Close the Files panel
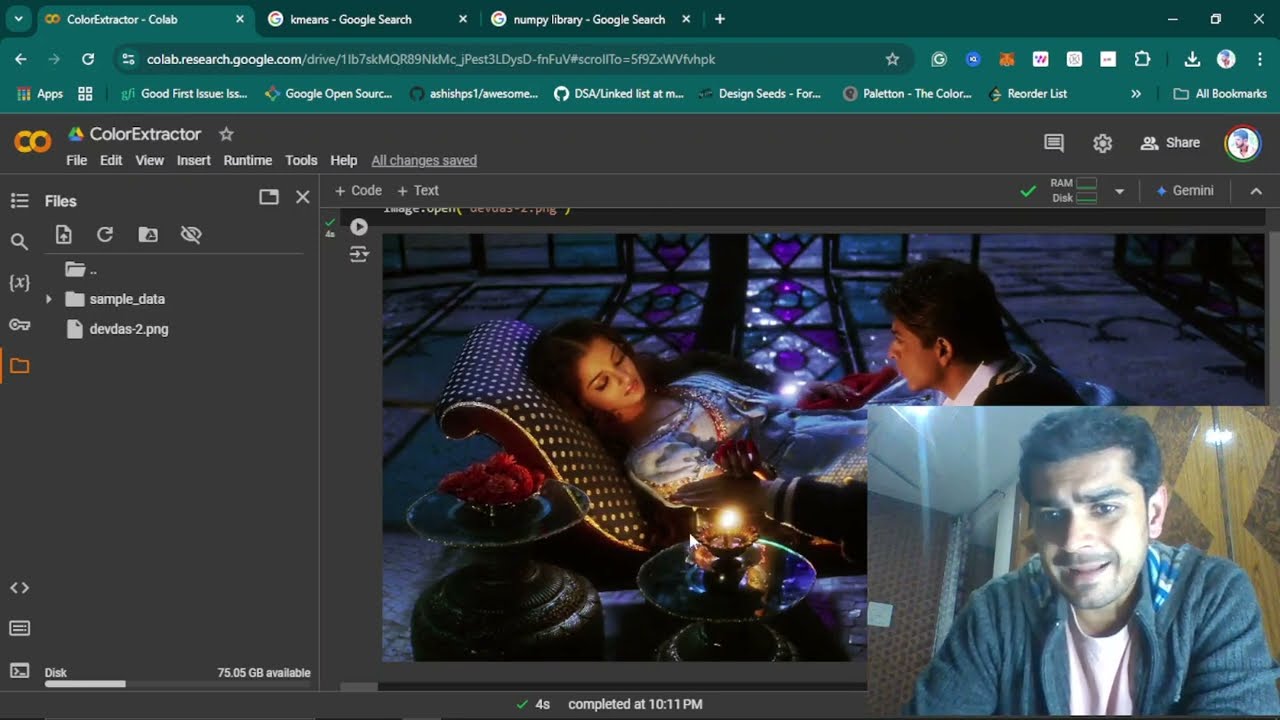The width and height of the screenshot is (1280, 720). coord(303,197)
